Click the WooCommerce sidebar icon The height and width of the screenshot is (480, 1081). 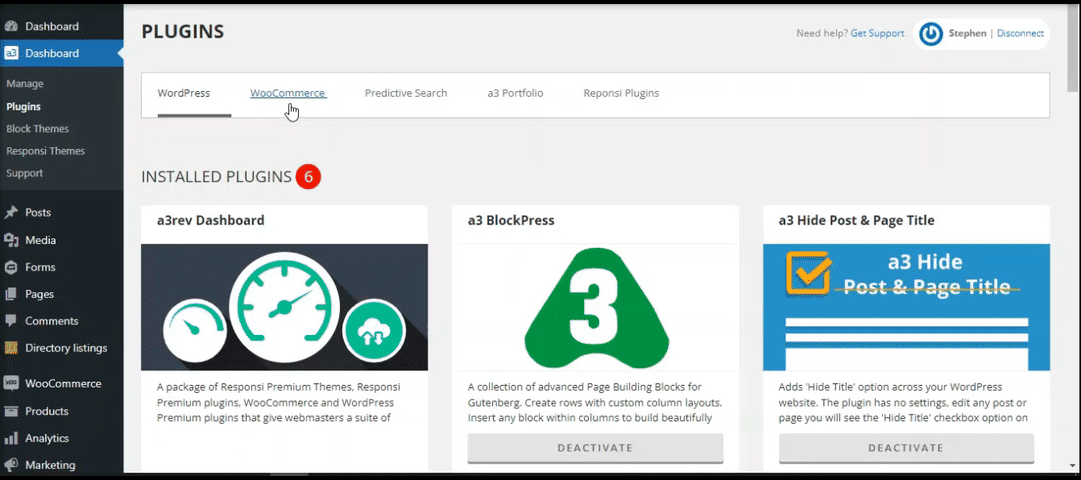tap(10, 383)
